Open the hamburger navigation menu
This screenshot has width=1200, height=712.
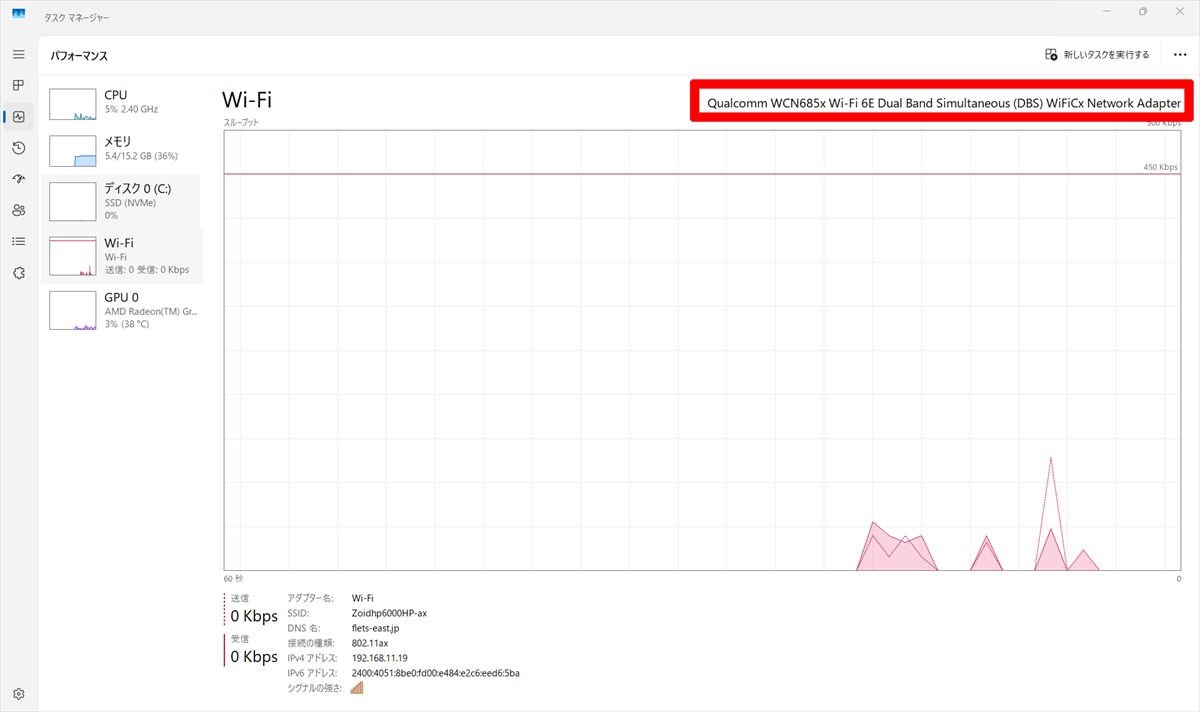pos(18,54)
